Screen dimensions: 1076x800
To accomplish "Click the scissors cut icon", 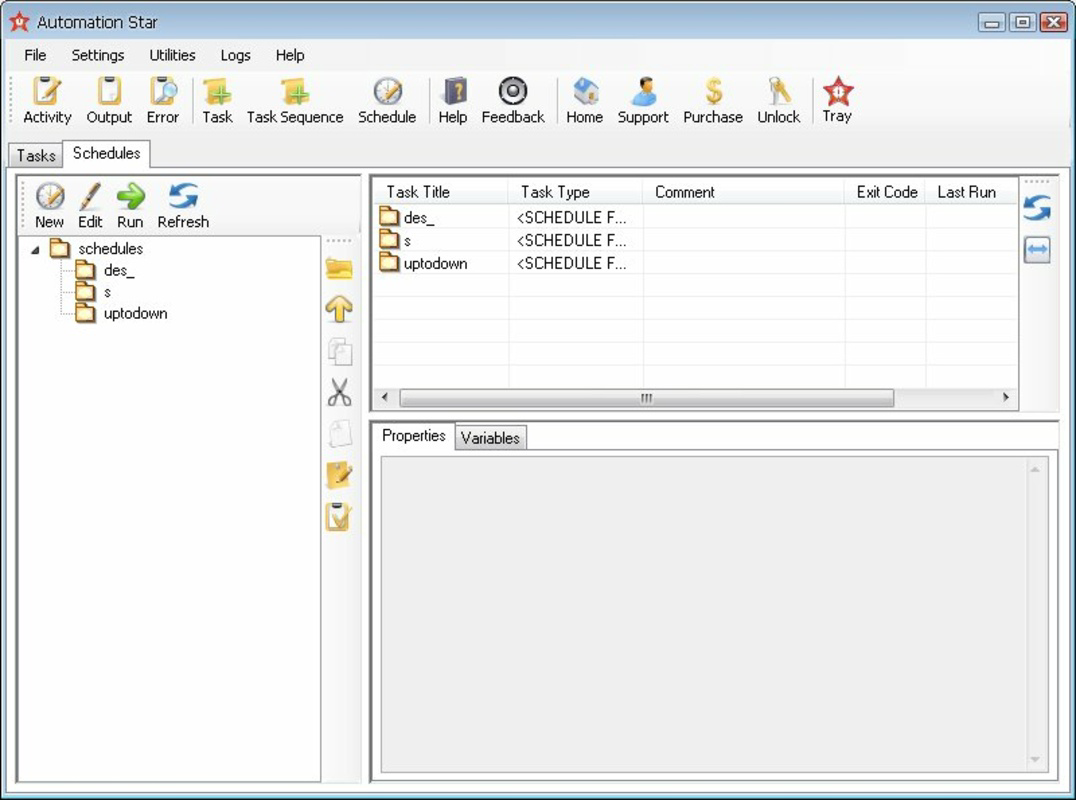I will [340, 392].
